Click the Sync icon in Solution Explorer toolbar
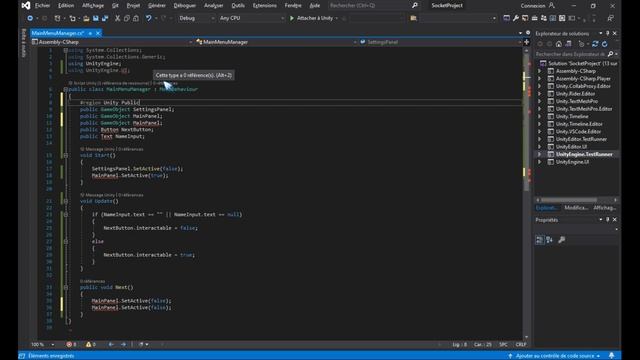The width and height of the screenshot is (640, 360). point(595,44)
